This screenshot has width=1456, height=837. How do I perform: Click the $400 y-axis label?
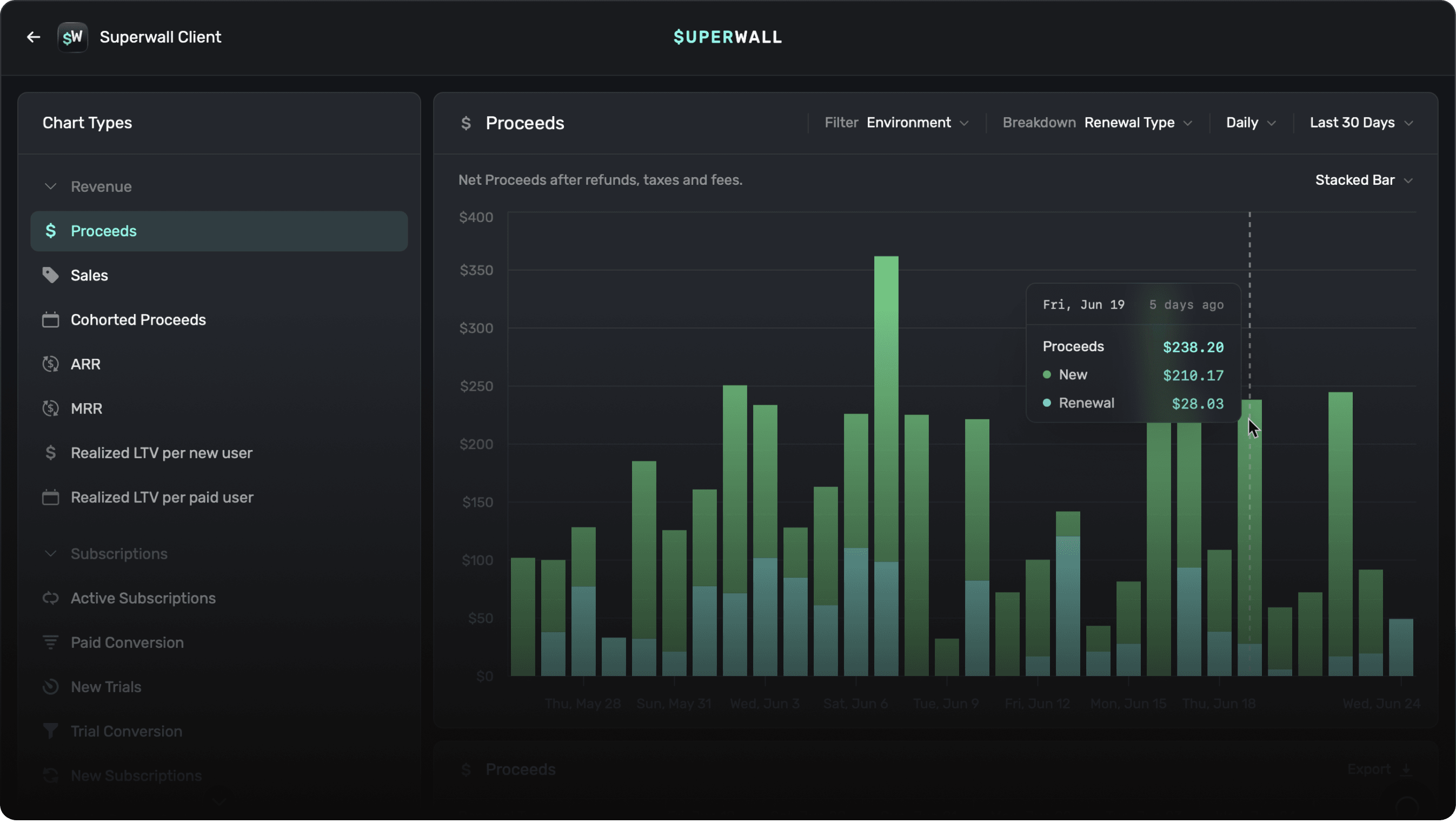[x=476, y=217]
